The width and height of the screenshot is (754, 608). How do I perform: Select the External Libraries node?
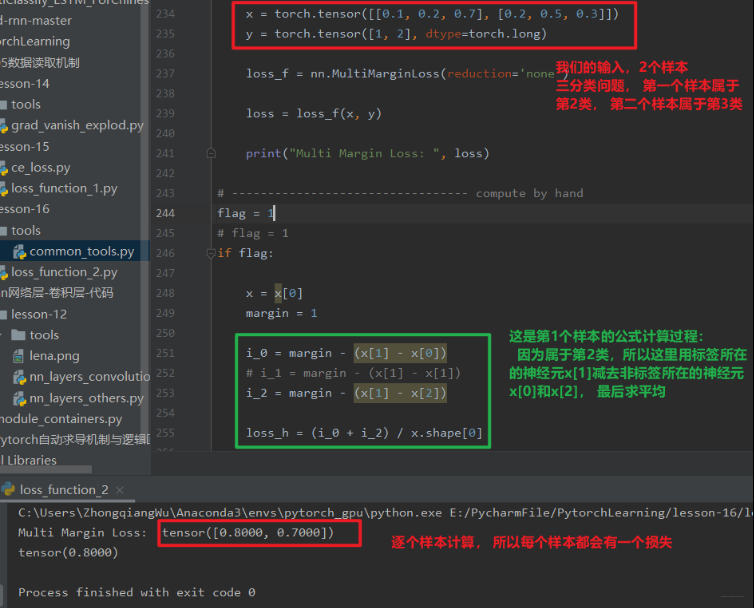coord(29,460)
